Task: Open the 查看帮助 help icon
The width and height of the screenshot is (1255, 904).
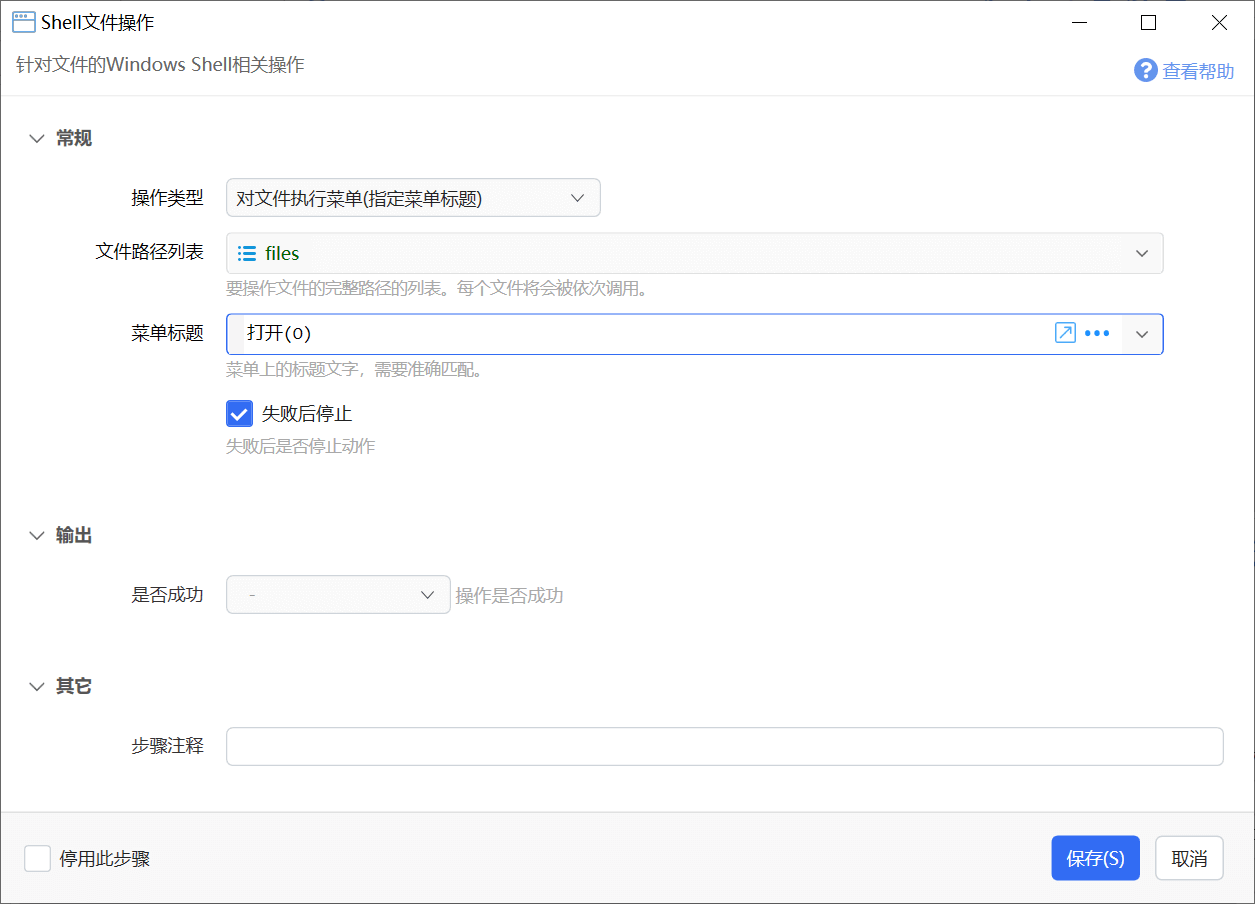Action: pyautogui.click(x=1145, y=71)
